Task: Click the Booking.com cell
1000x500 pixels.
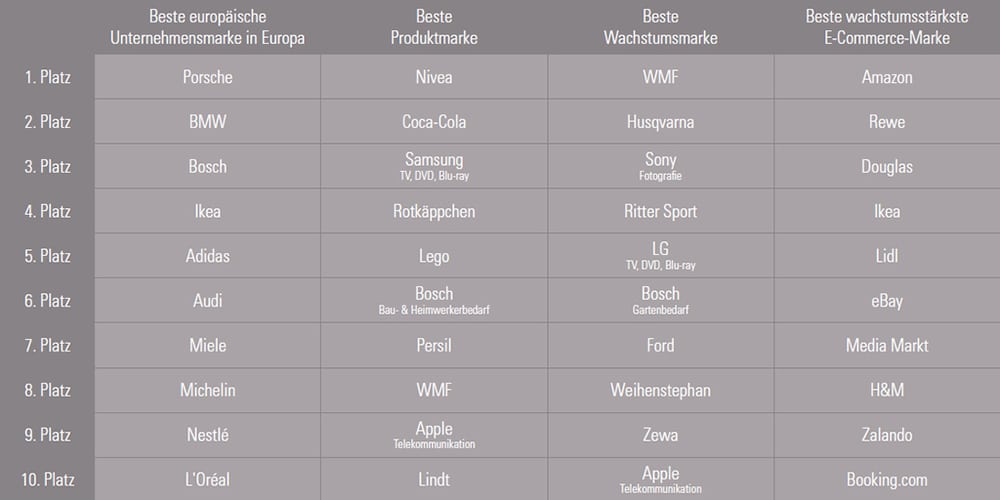Action: (887, 479)
